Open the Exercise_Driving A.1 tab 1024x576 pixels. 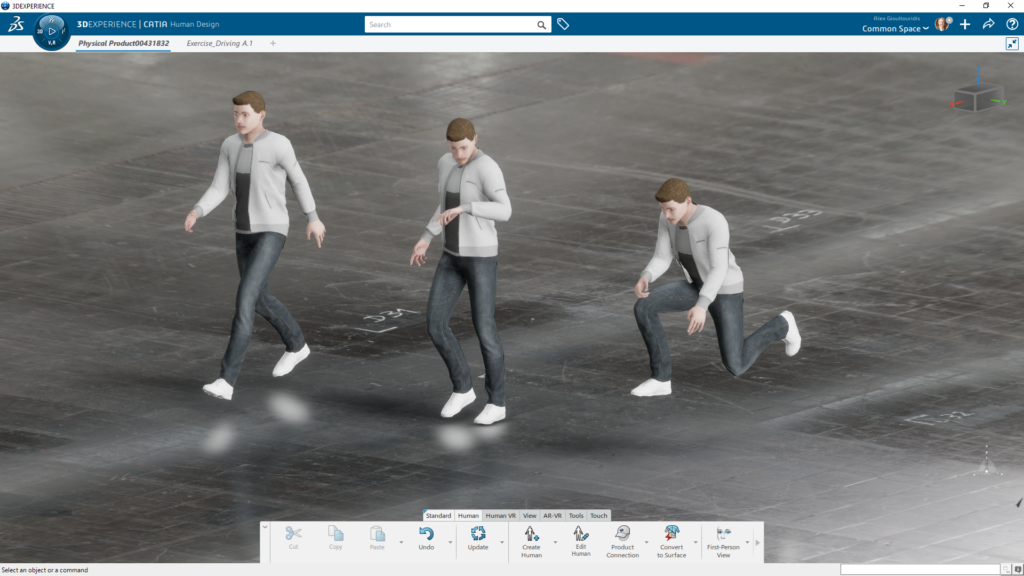point(219,44)
